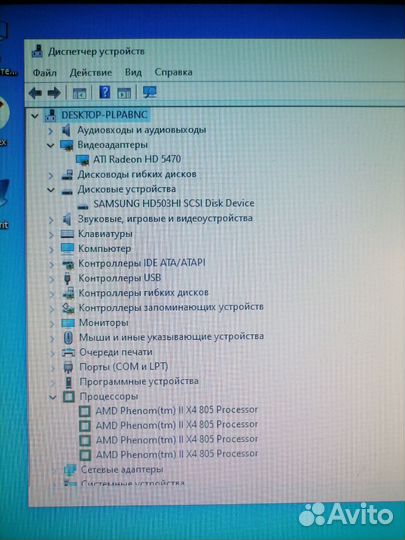Select the Программные устройства label

(x=139, y=382)
